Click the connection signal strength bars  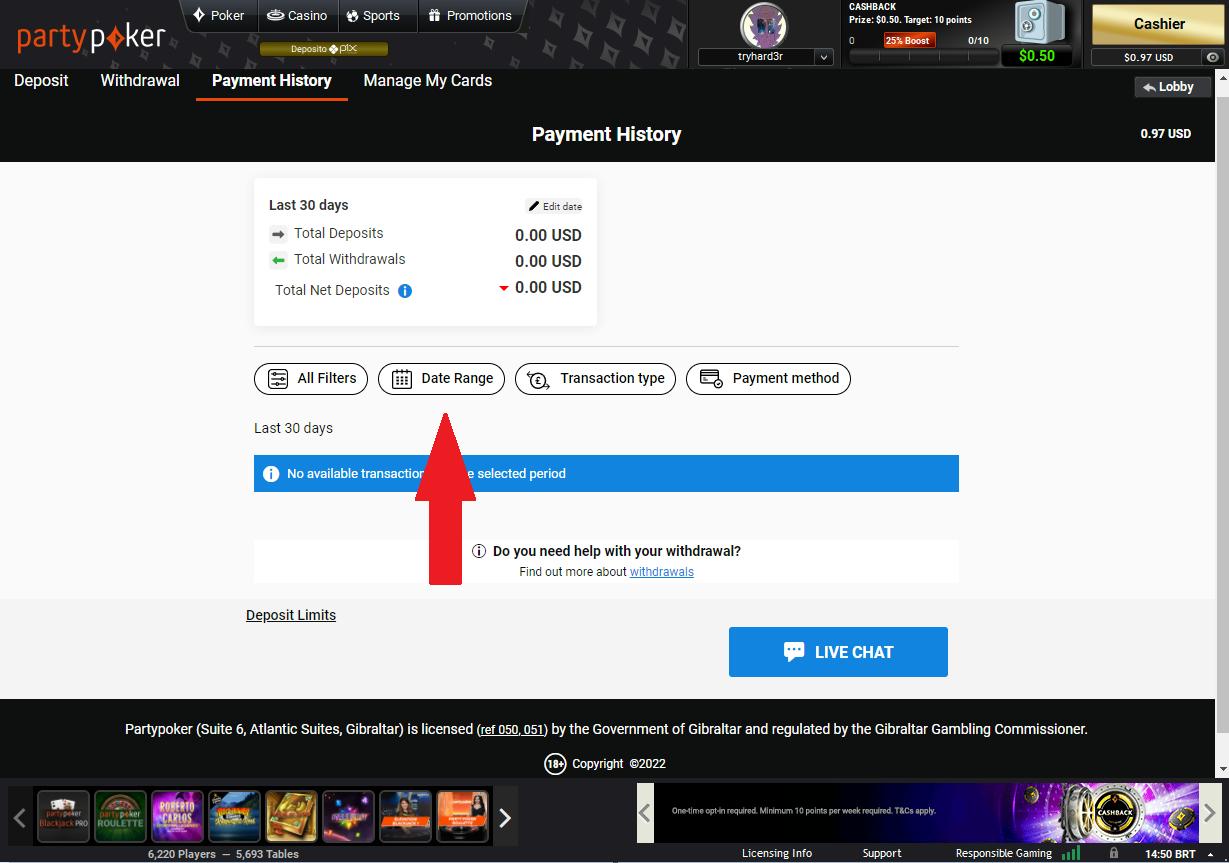point(1071,853)
